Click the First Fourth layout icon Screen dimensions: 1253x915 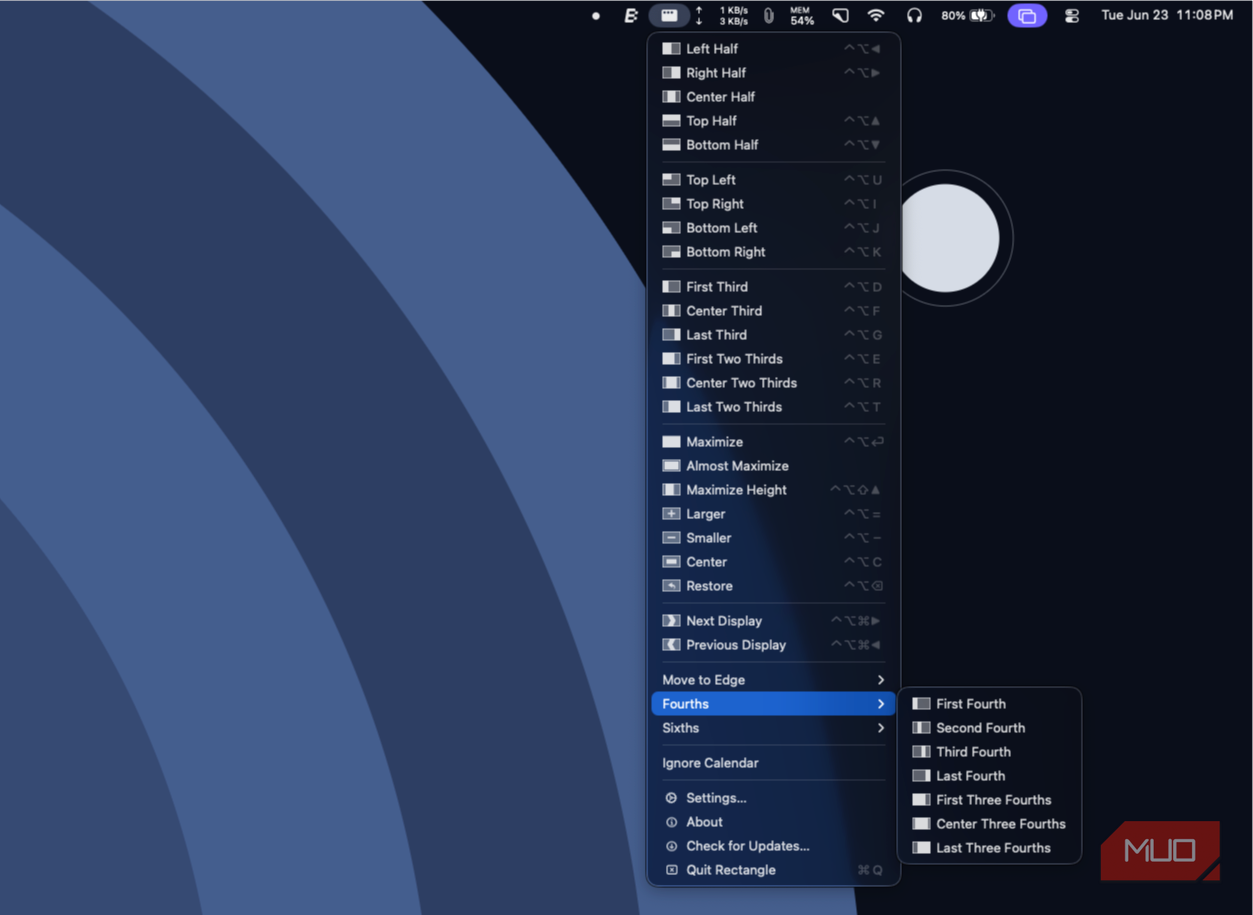921,704
